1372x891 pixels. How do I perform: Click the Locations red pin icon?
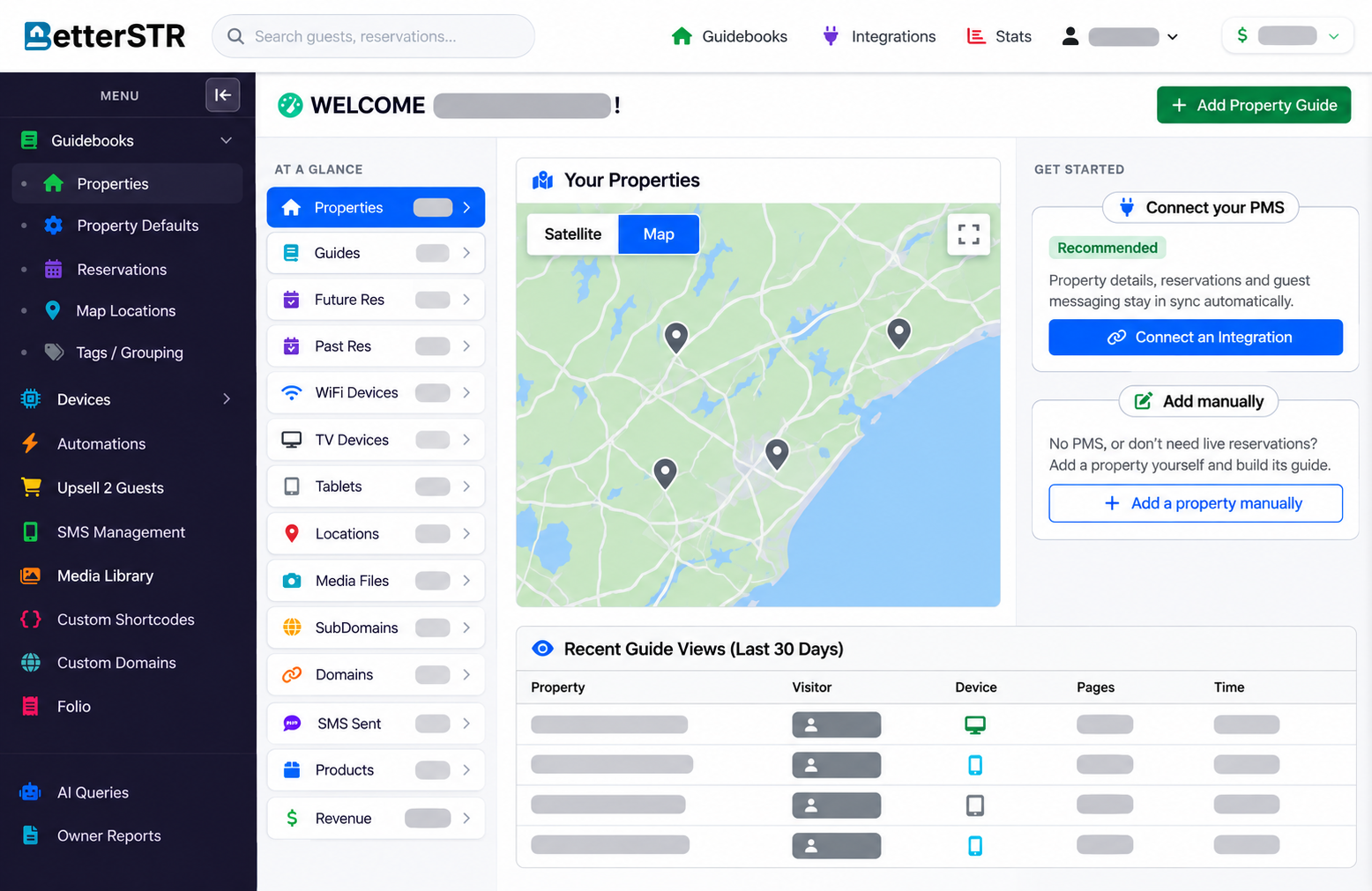pos(291,533)
